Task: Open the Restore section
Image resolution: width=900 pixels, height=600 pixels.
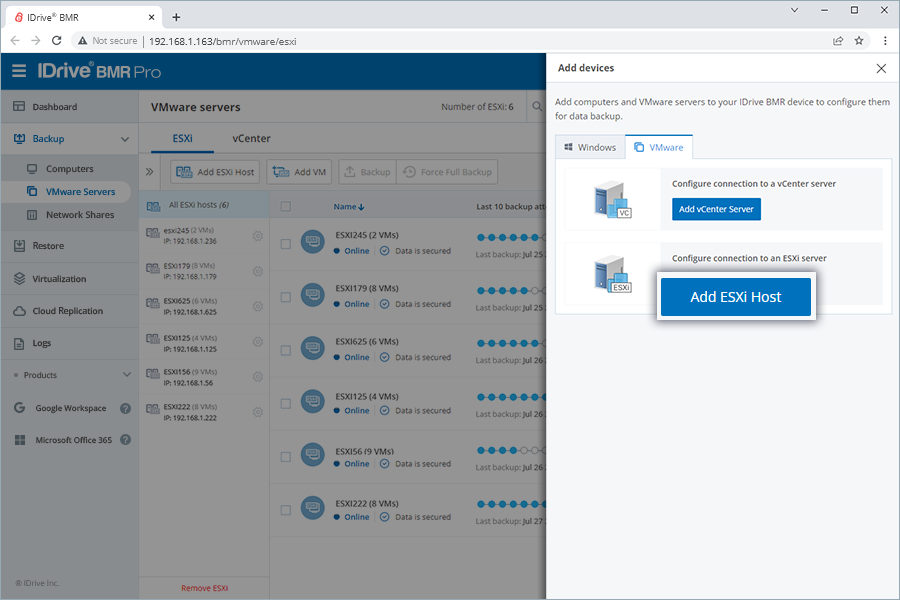Action: pos(48,246)
